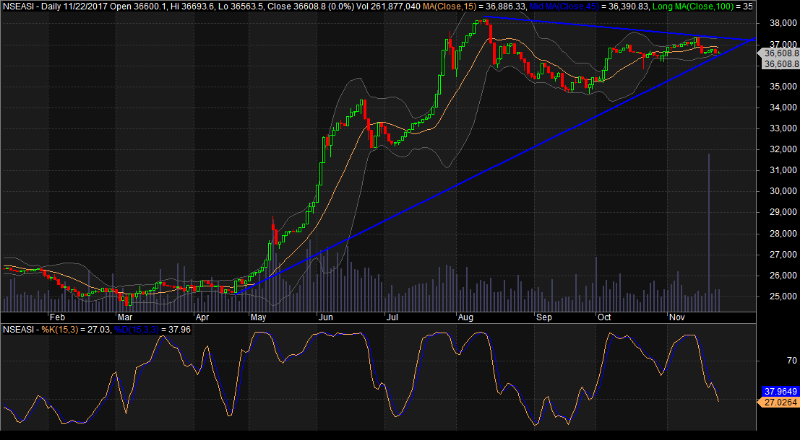Click the 27,000 price axis label

[x=782, y=254]
